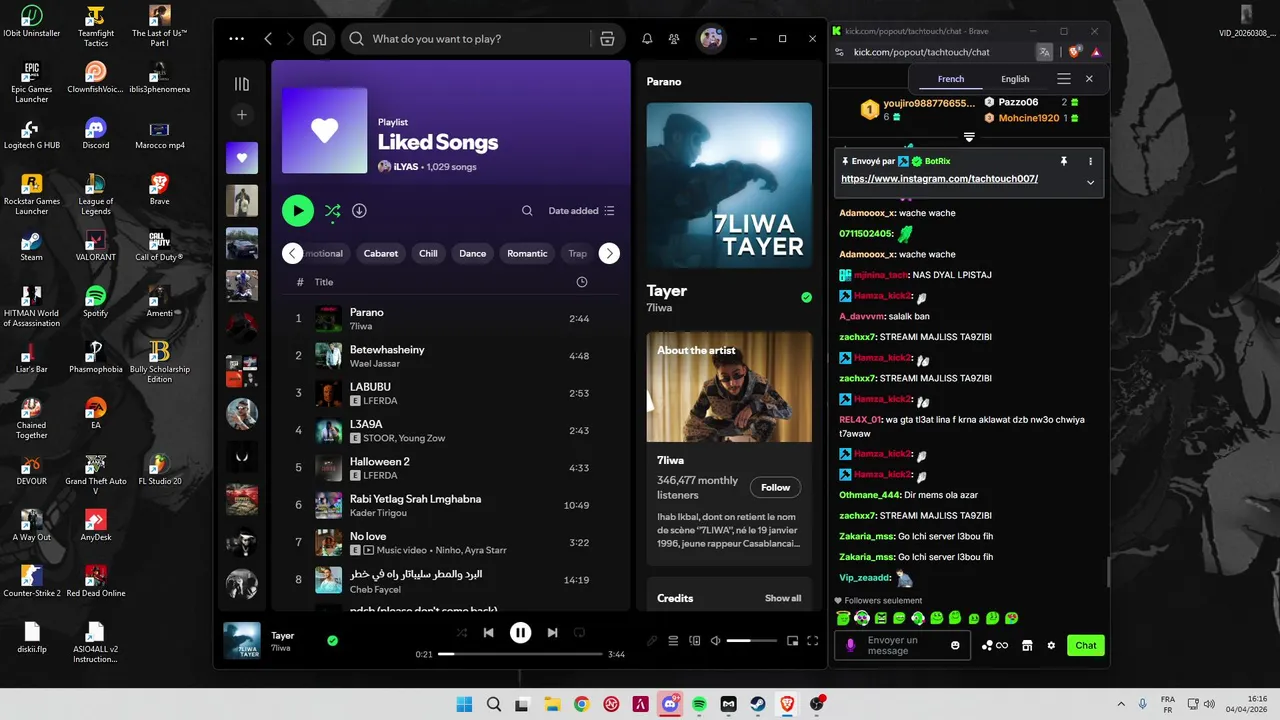Filter by Chill chip
This screenshot has width=1280, height=720.
point(428,254)
